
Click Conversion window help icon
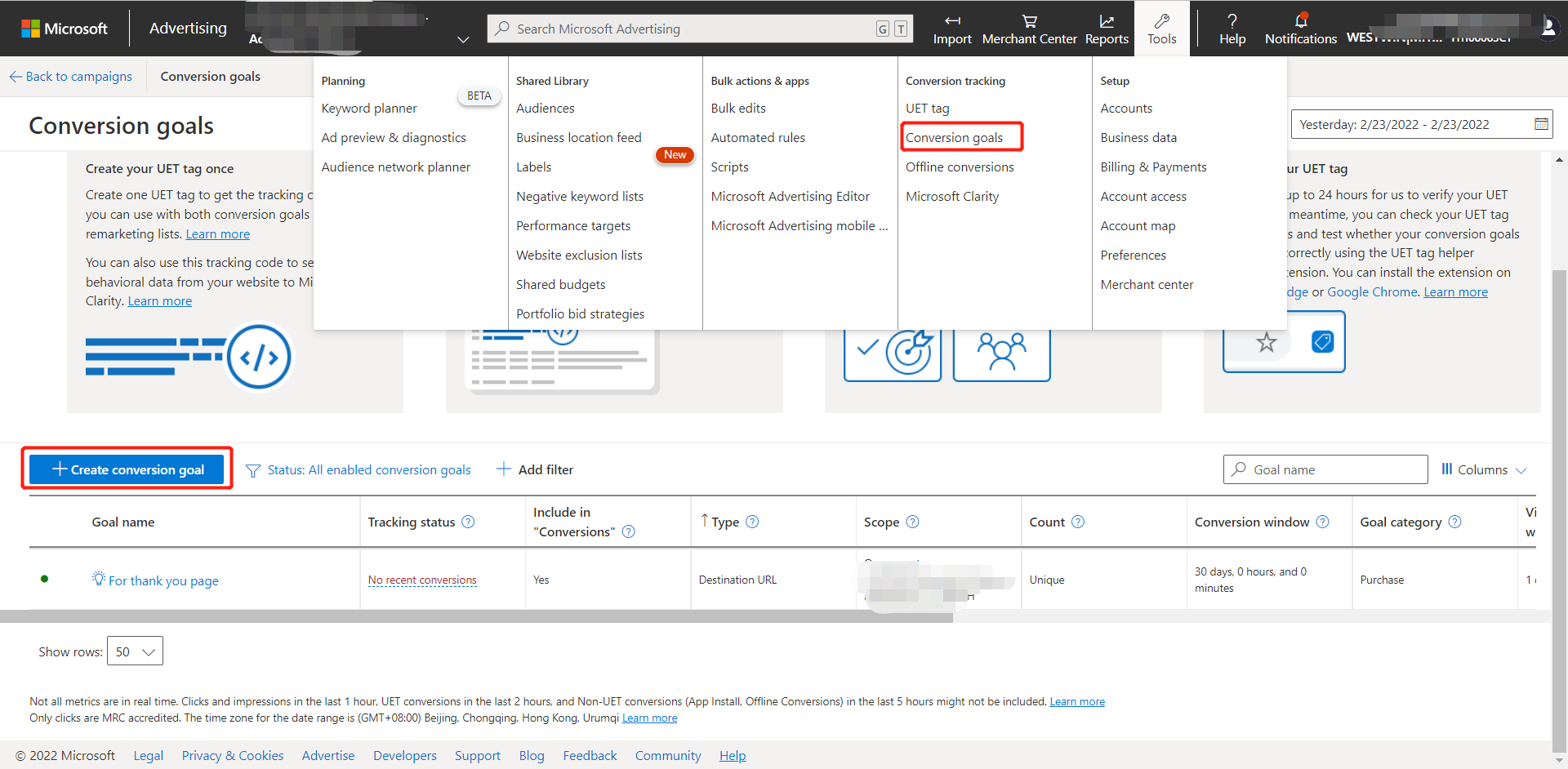1322,522
